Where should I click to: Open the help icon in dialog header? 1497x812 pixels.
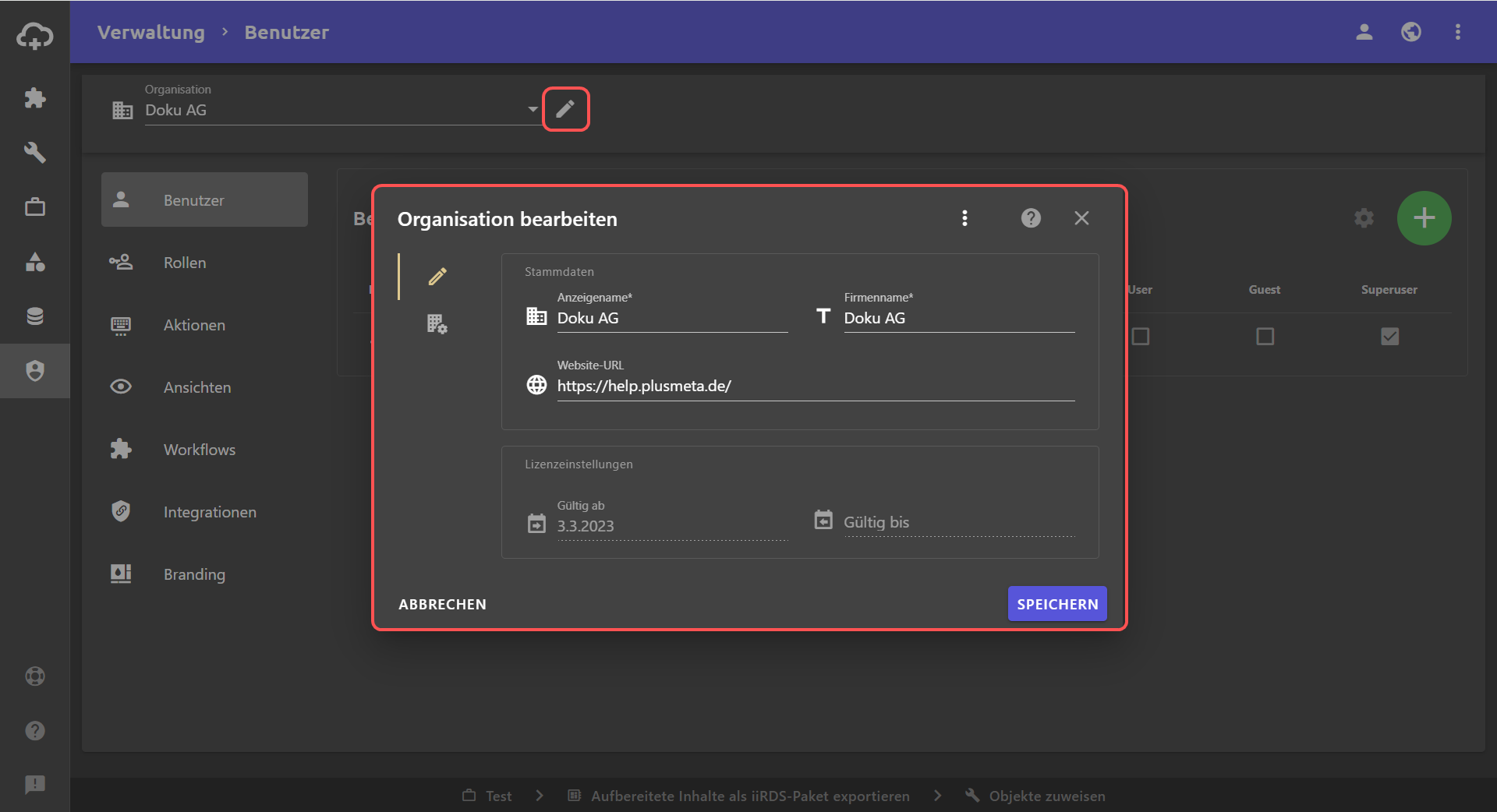(x=1031, y=218)
